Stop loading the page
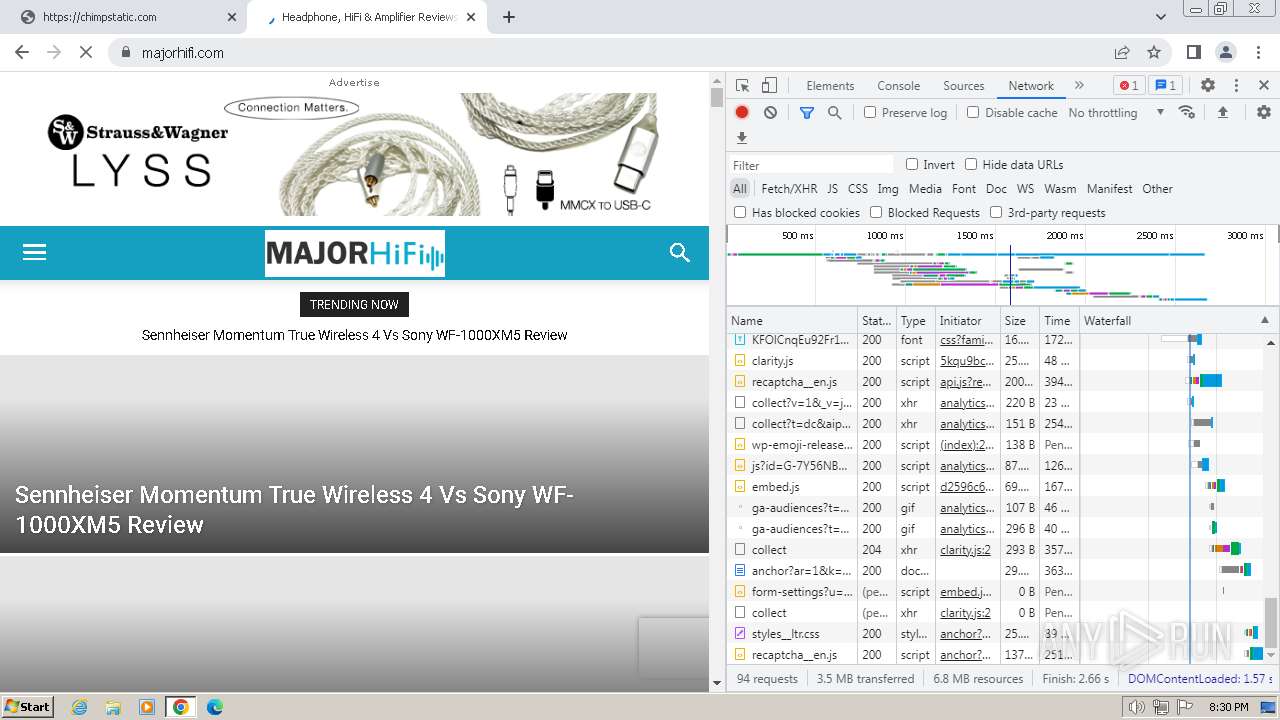The image size is (1280, 720). (86, 52)
